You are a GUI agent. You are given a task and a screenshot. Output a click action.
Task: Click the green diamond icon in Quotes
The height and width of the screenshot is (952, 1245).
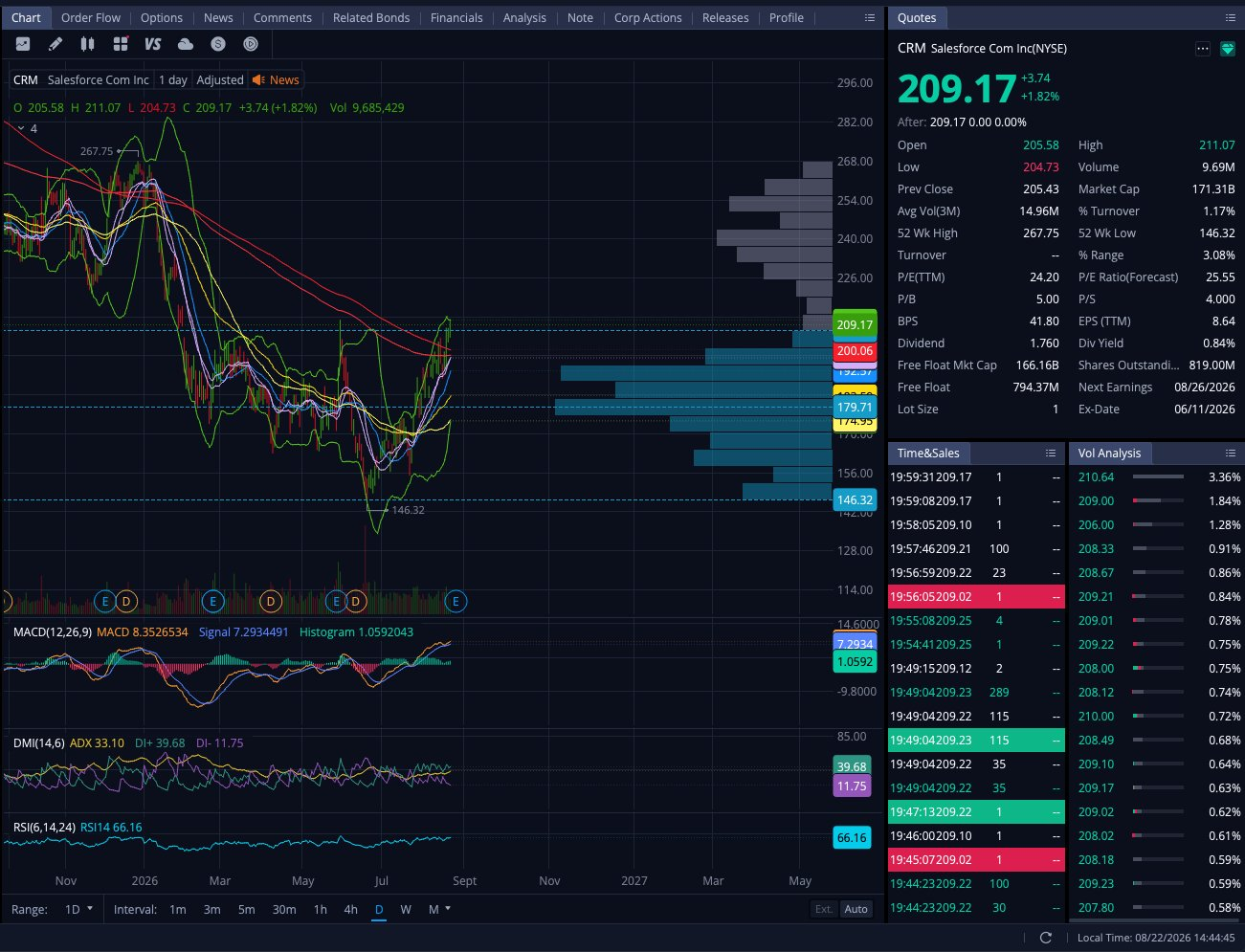[x=1228, y=49]
